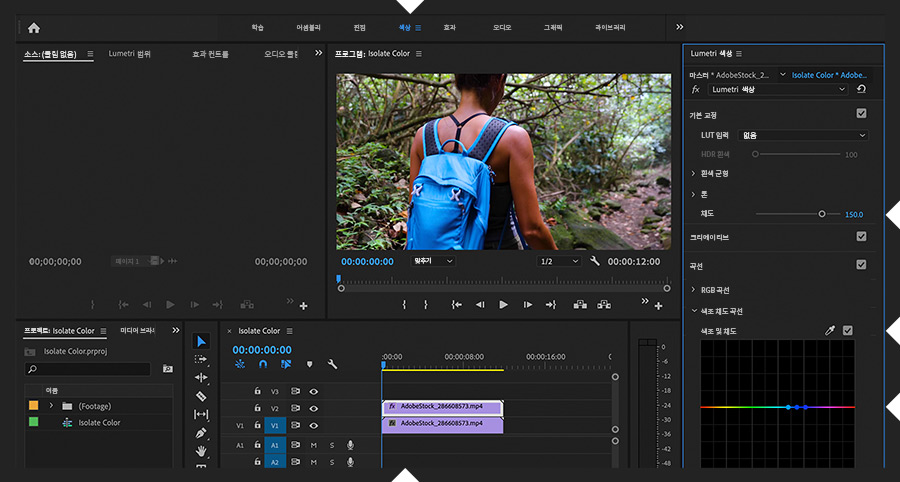Switch to the 편집 workspace
The image size is (900, 482).
(x=359, y=28)
